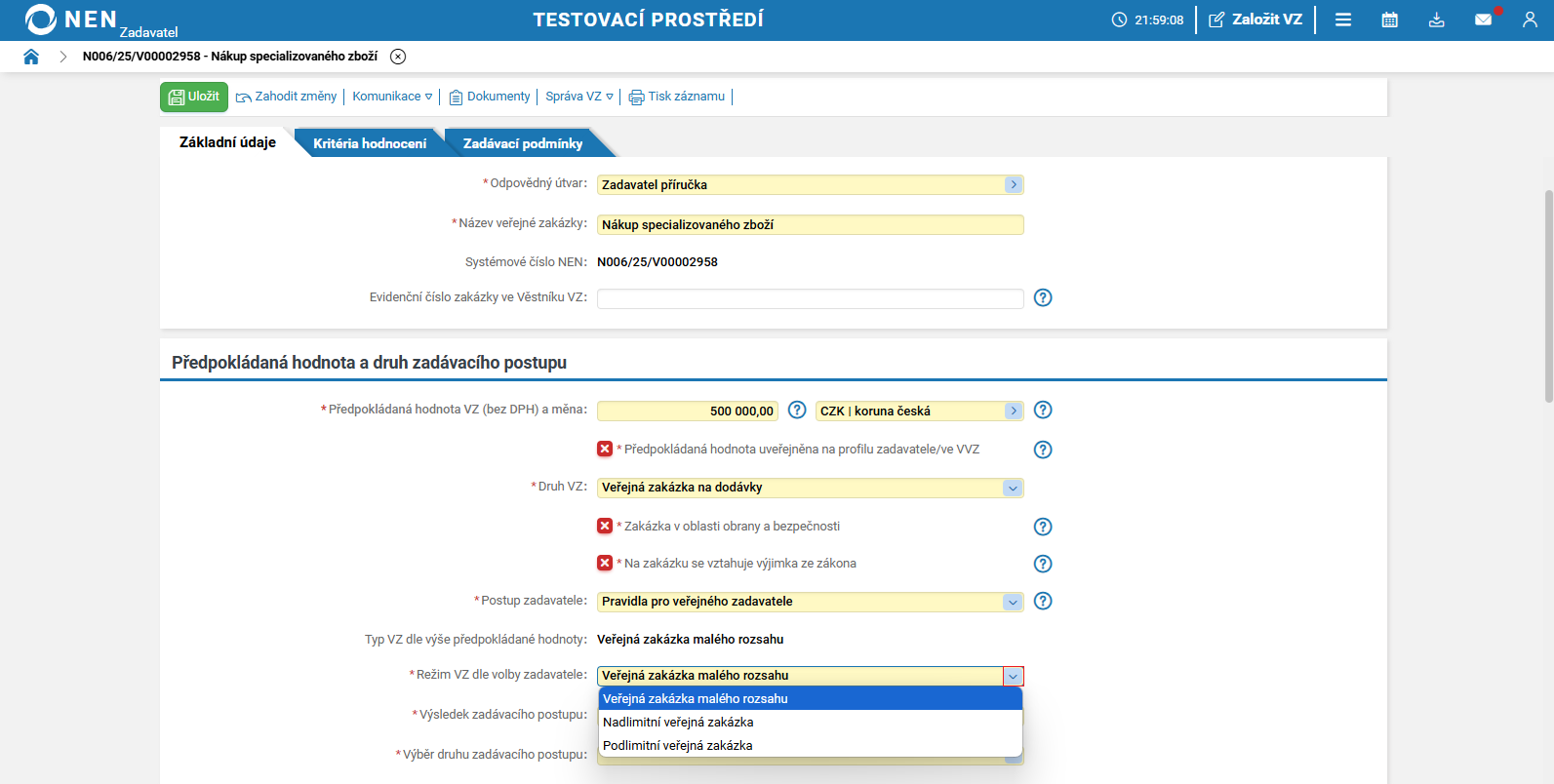This screenshot has height=784, width=1554.
Task: Click the Název veřejné zakázky input field
Action: (810, 225)
